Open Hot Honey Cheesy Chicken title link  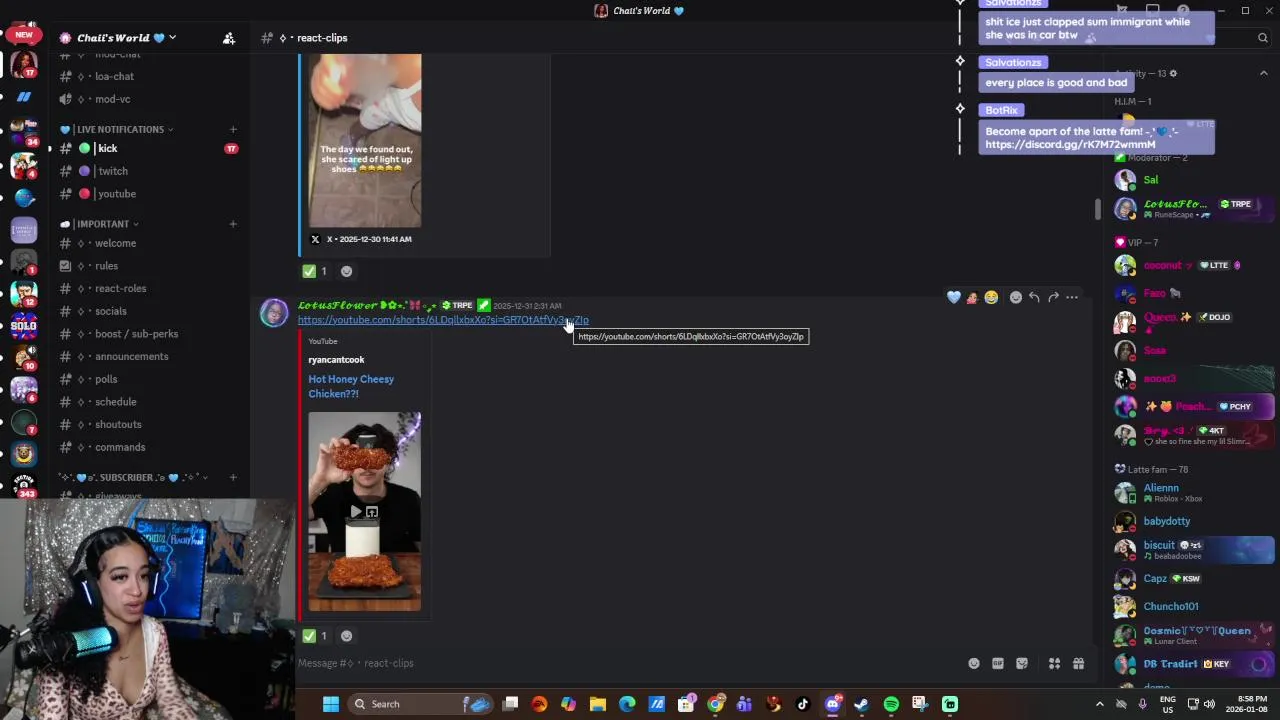click(x=351, y=386)
